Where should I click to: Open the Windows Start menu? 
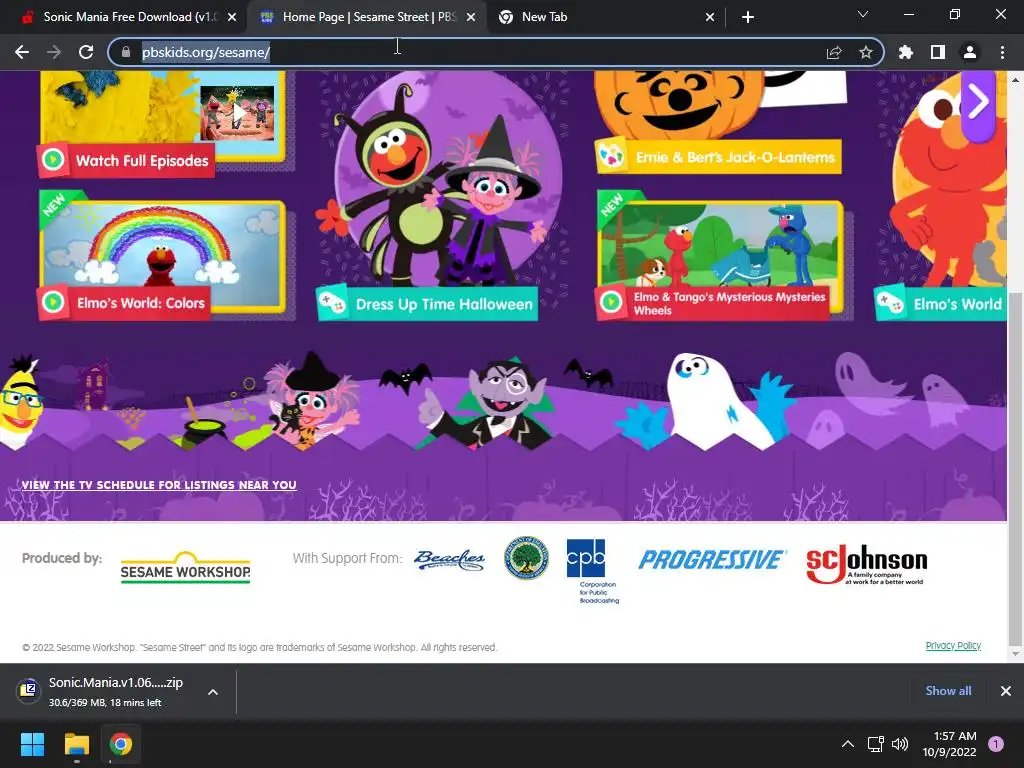tap(32, 744)
